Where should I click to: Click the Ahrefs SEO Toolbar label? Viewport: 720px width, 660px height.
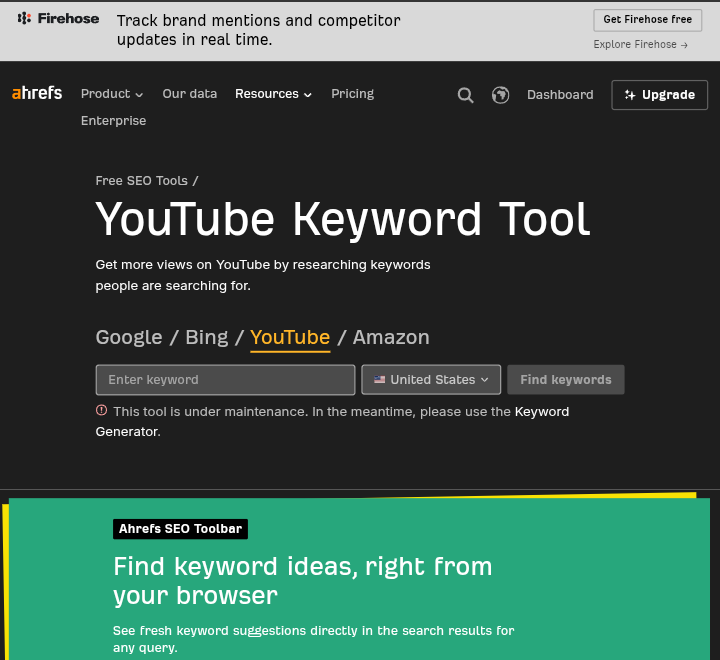180,529
